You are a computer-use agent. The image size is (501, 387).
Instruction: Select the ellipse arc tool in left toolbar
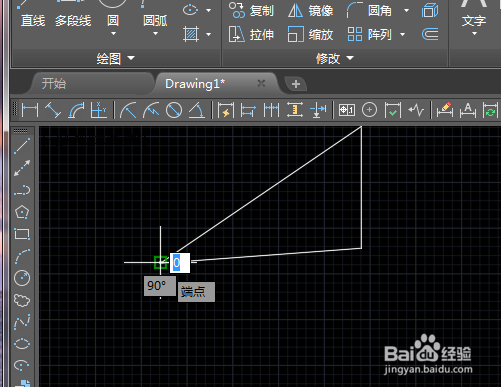[x=22, y=365]
